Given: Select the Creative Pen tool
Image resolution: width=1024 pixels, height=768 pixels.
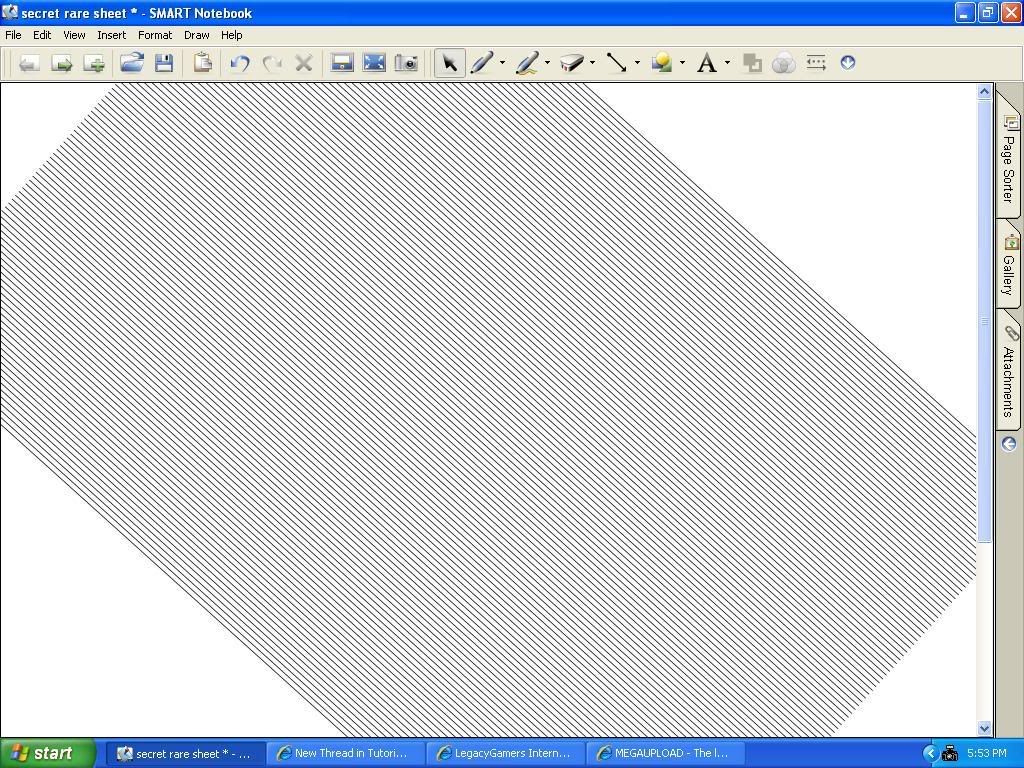Looking at the screenshot, I should point(527,62).
